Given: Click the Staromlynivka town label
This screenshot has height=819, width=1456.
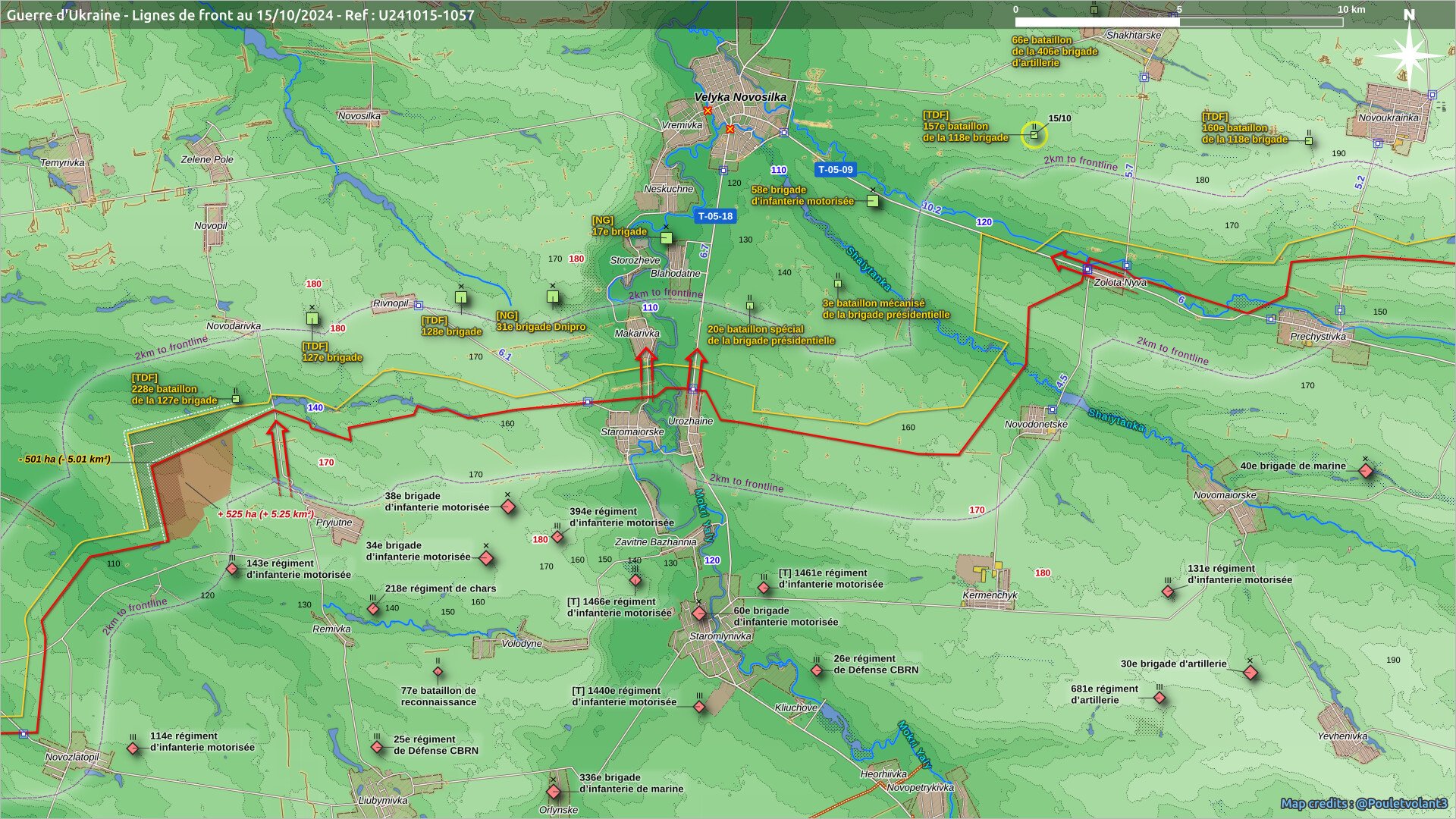Looking at the screenshot, I should point(720,637).
